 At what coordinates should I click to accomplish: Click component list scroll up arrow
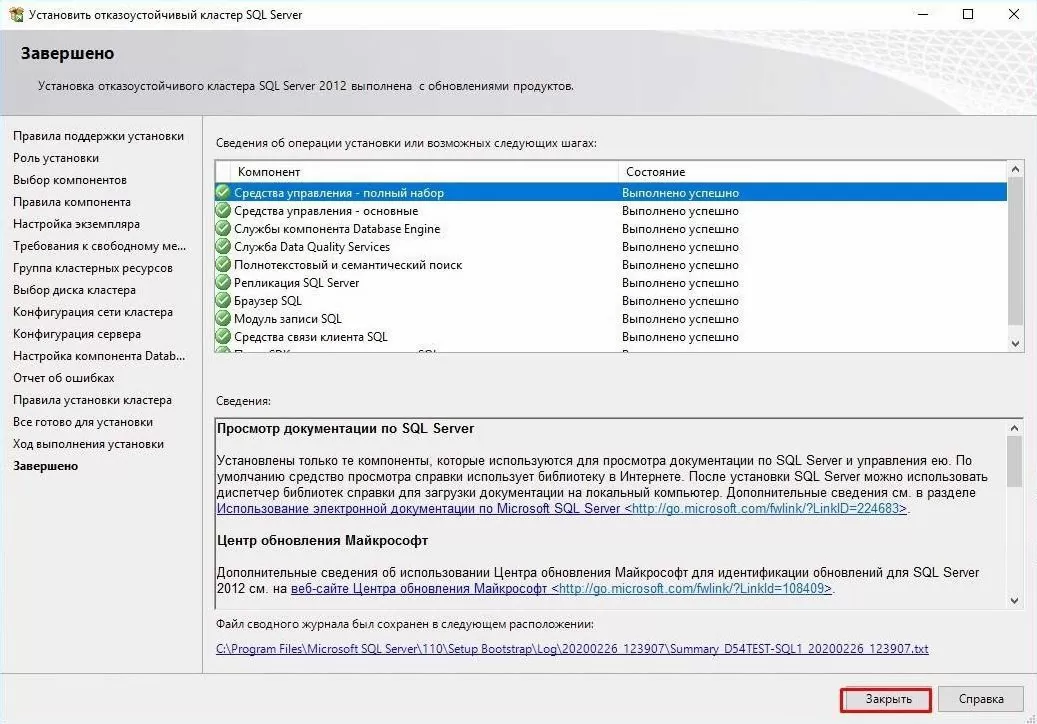coord(1015,169)
